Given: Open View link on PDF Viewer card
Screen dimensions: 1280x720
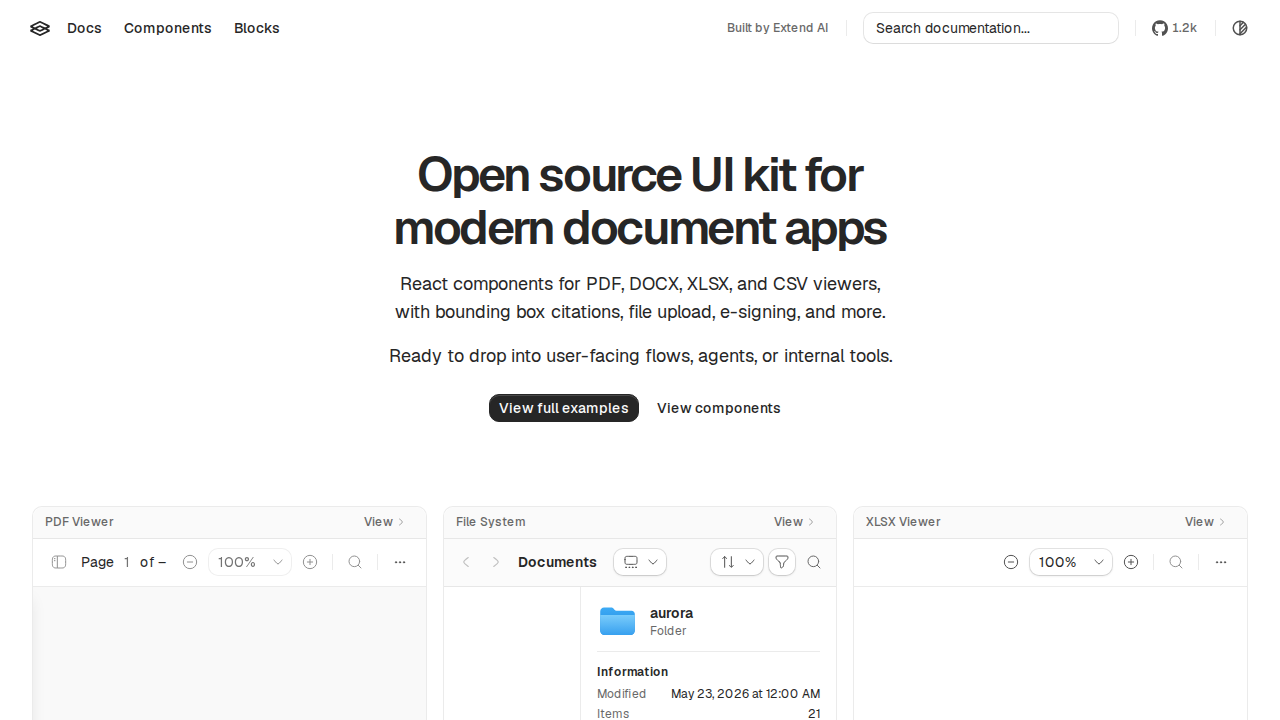Looking at the screenshot, I should tap(384, 522).
